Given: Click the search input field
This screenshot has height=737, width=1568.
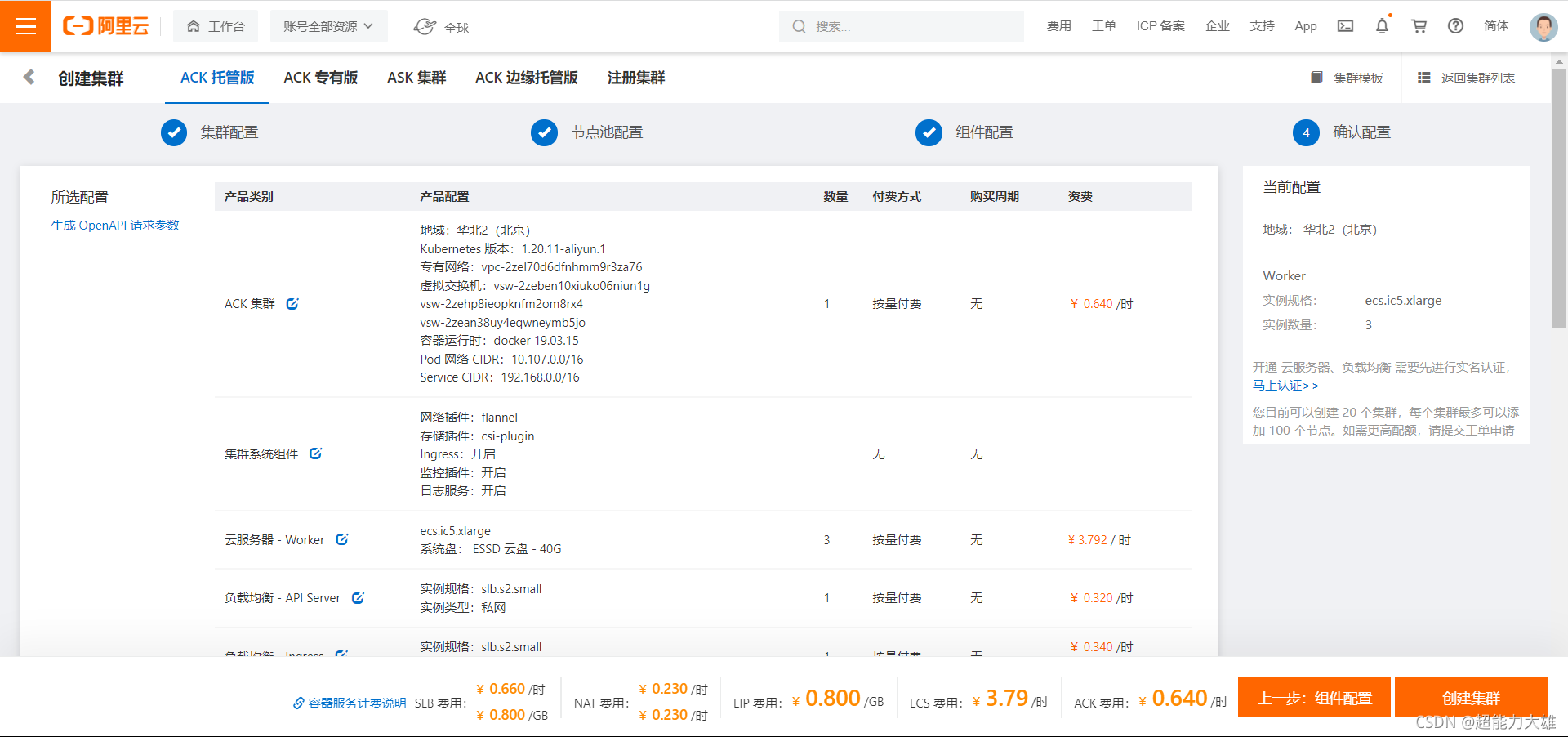Looking at the screenshot, I should [x=902, y=26].
